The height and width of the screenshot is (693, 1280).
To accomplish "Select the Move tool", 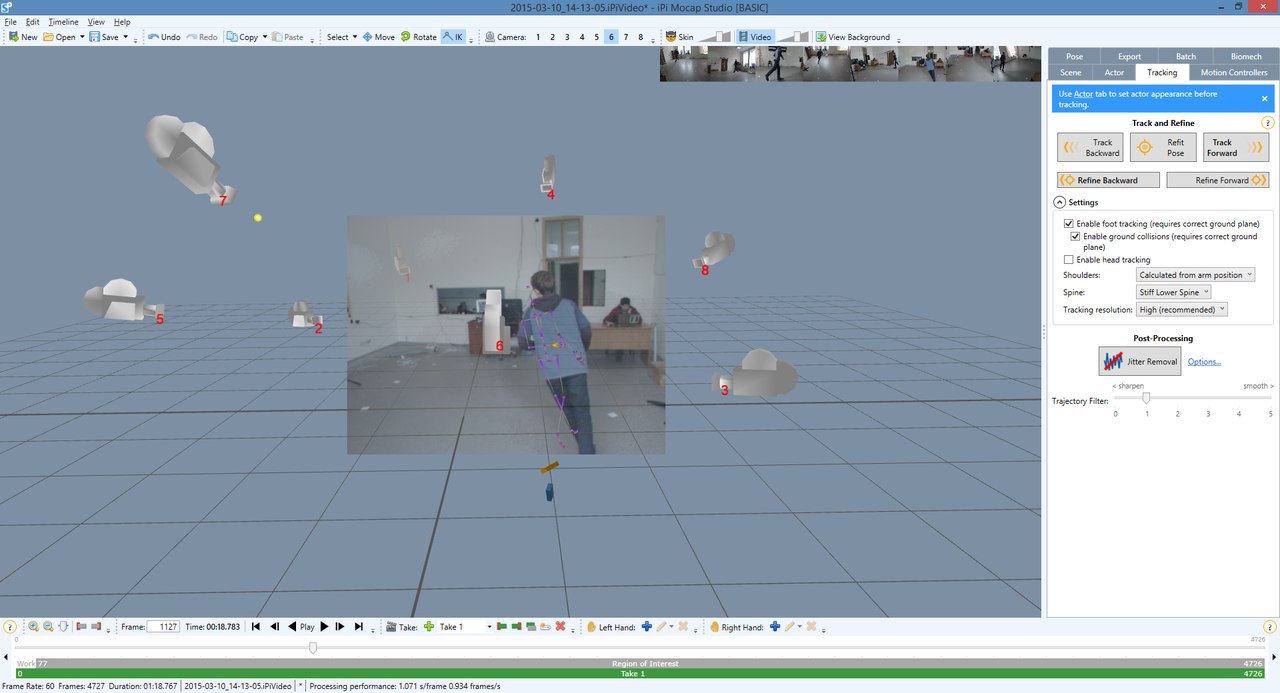I will pyautogui.click(x=379, y=37).
